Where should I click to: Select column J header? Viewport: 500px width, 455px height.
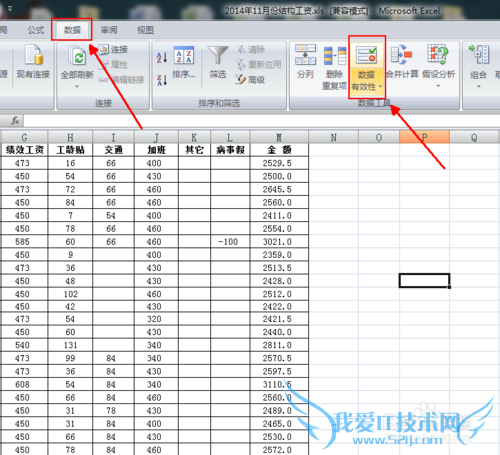click(x=156, y=137)
